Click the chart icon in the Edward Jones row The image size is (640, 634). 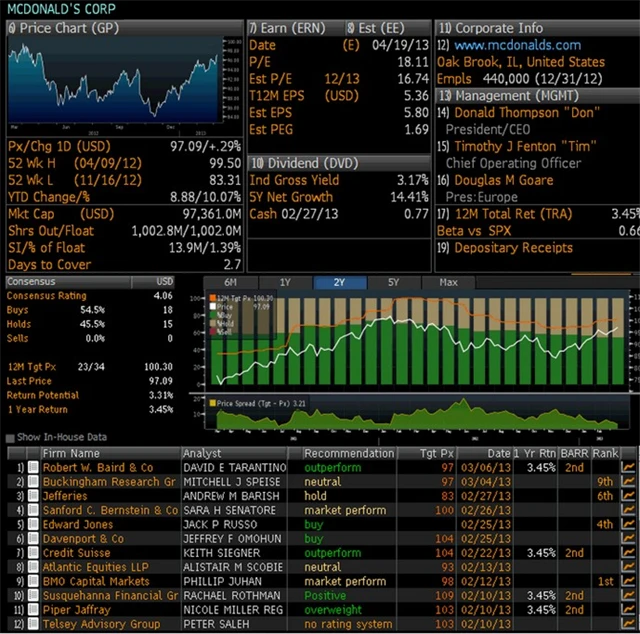631,524
